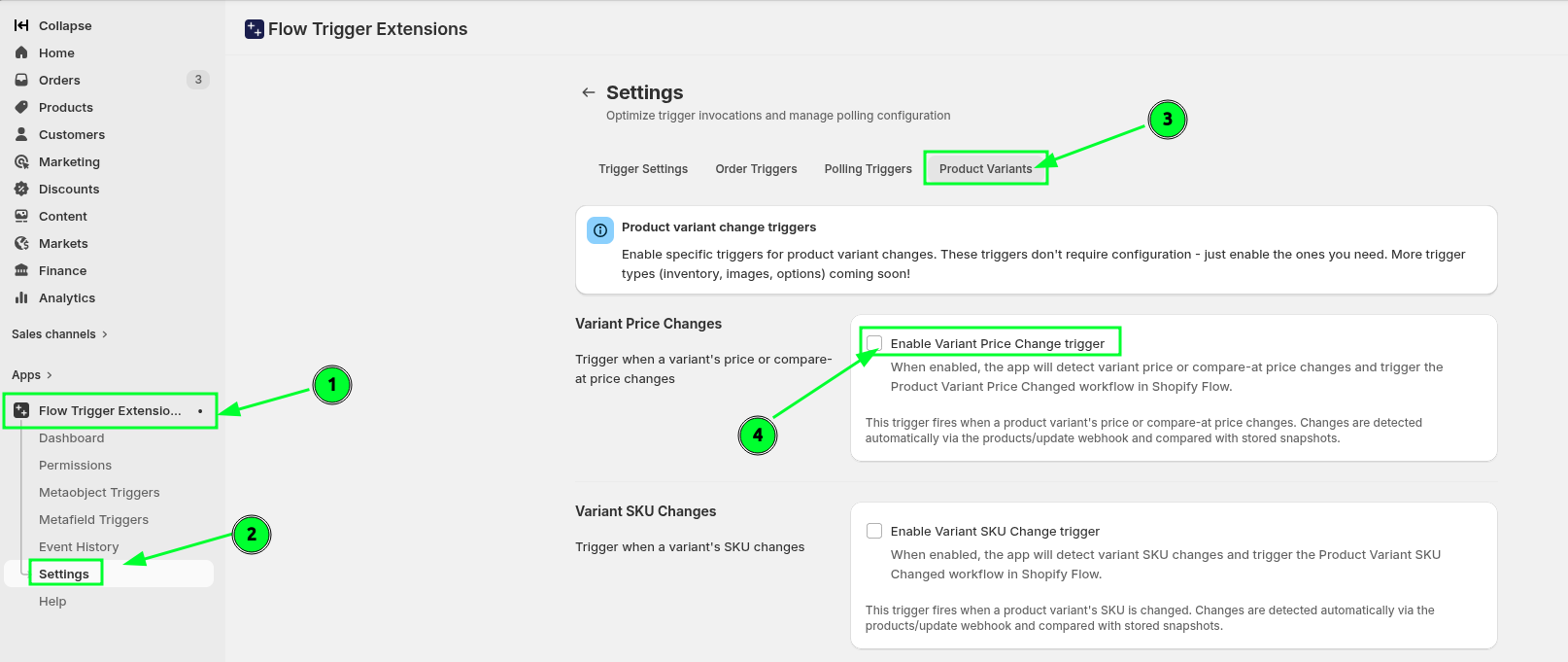Image resolution: width=1568 pixels, height=662 pixels.
Task: Click the back arrow beside Settings
Action: (588, 92)
